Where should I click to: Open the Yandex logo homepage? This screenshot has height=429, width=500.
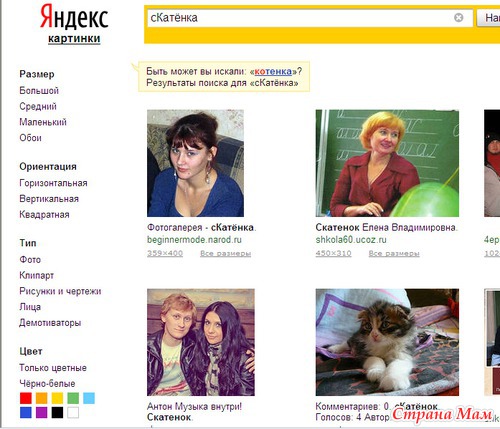[74, 17]
